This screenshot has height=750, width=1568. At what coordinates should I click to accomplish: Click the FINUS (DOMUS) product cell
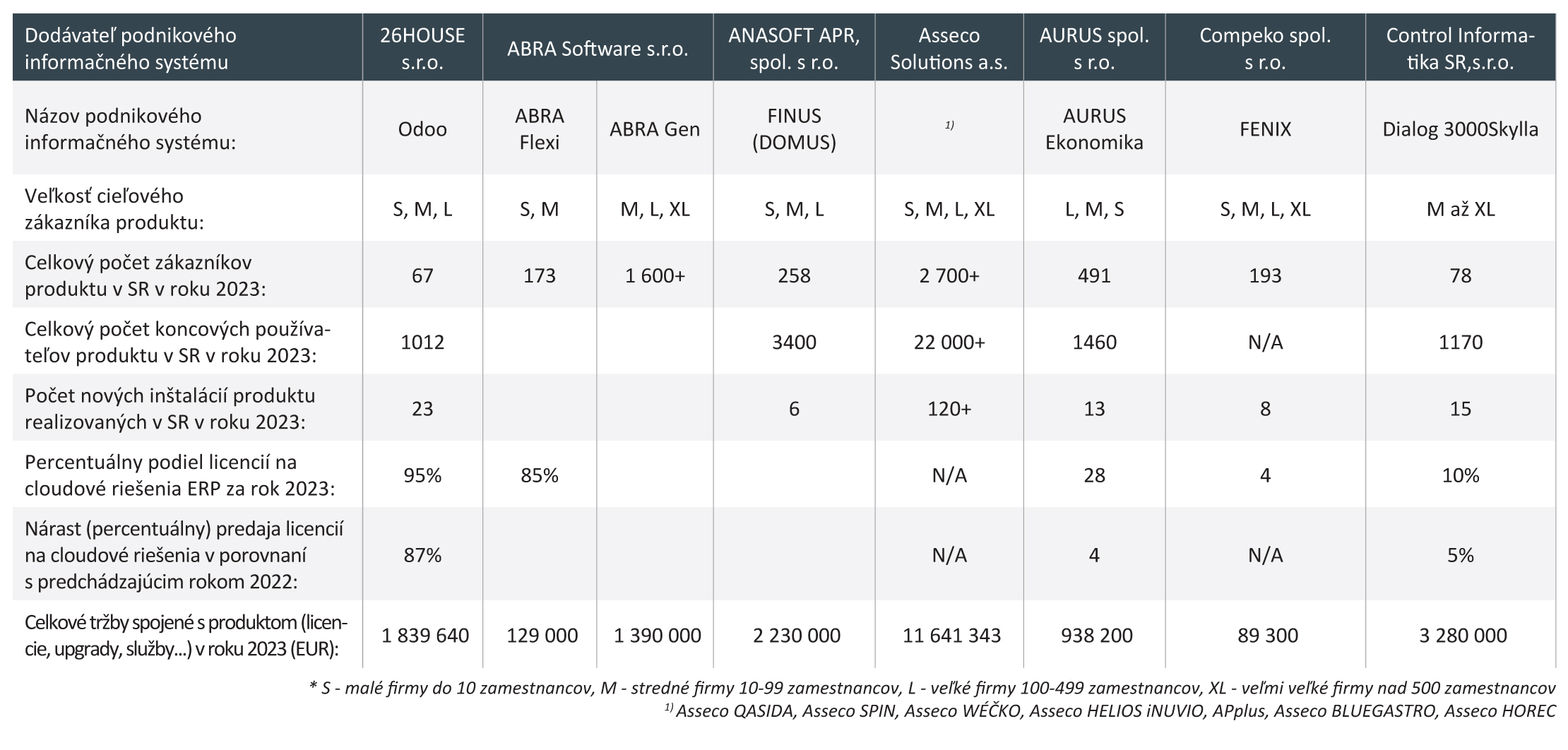794,129
